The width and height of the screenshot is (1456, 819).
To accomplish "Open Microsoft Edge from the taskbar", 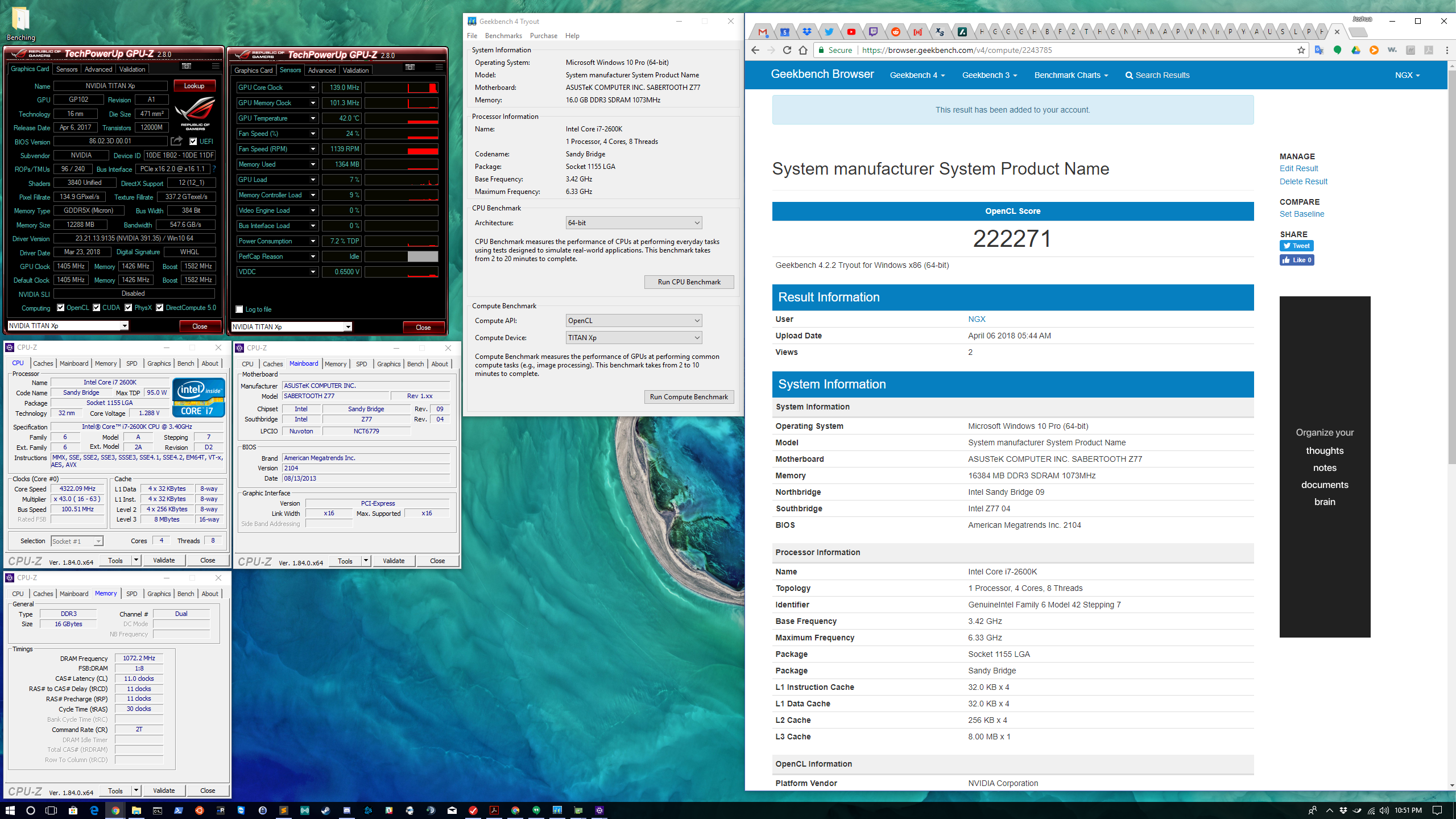I will [x=94, y=810].
